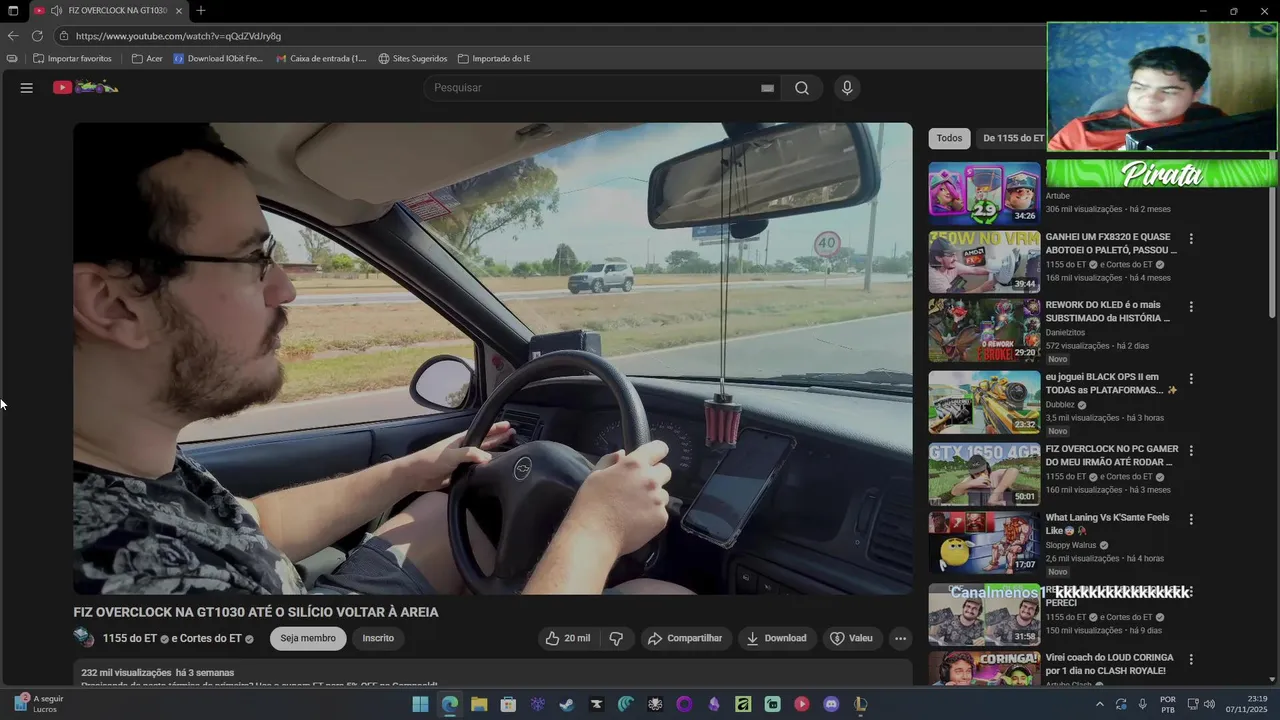Viewport: 1280px width, 720px height.
Task: Go back in the browser
Action: point(13,36)
